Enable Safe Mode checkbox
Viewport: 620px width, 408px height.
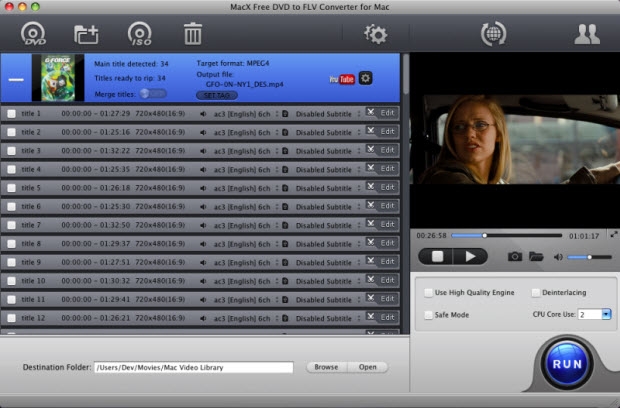tap(428, 315)
